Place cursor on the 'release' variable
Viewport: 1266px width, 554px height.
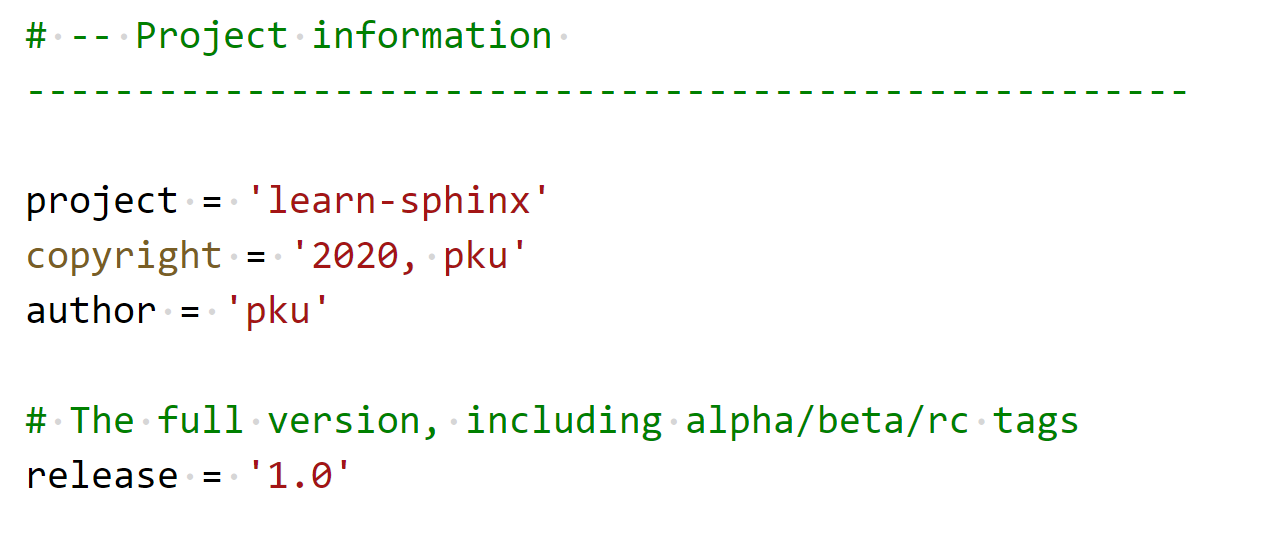(x=102, y=476)
